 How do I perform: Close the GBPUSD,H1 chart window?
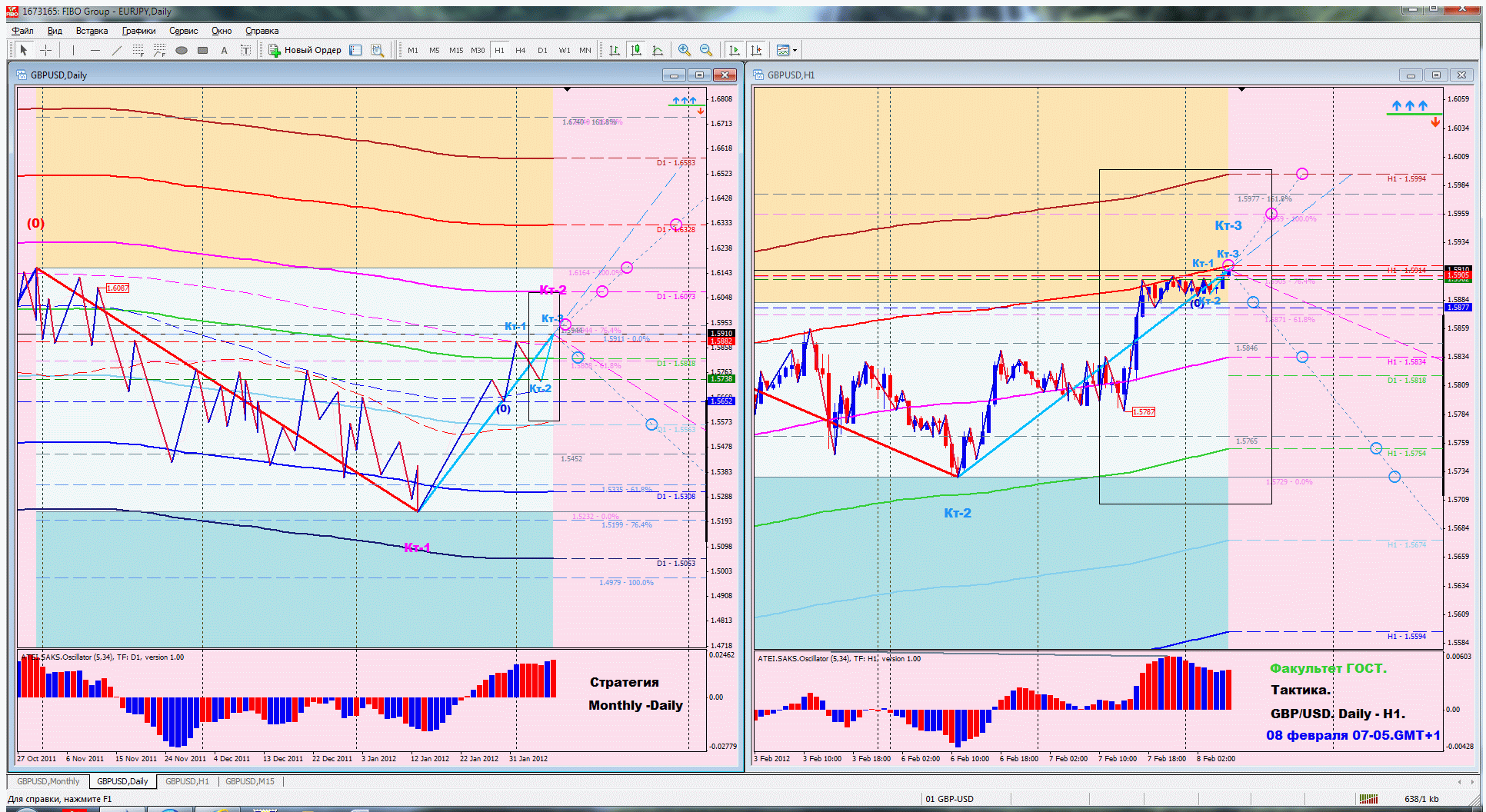pos(1461,75)
